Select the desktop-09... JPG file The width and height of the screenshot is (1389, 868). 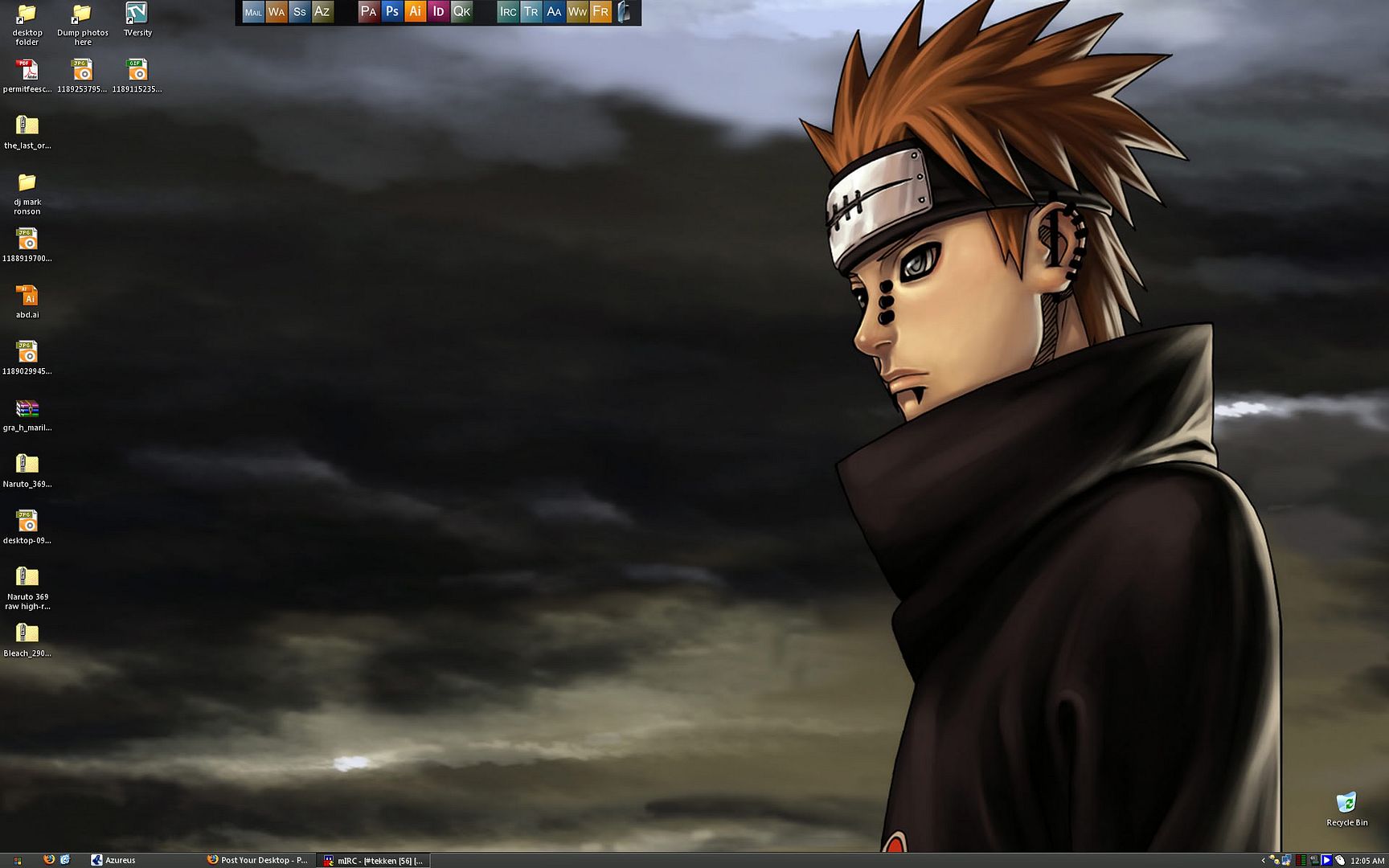click(27, 527)
